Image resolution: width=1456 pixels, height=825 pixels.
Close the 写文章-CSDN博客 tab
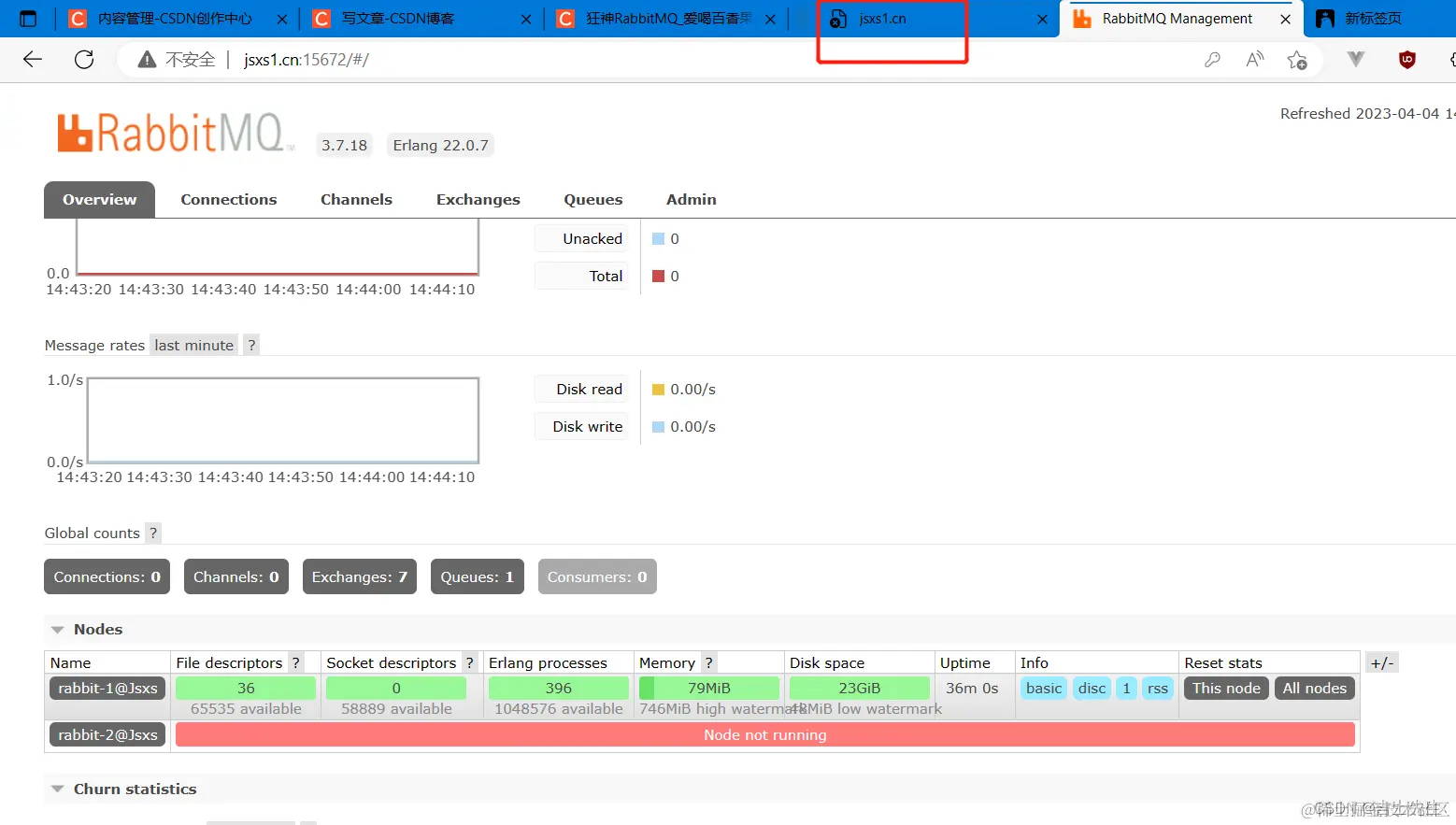(x=526, y=19)
